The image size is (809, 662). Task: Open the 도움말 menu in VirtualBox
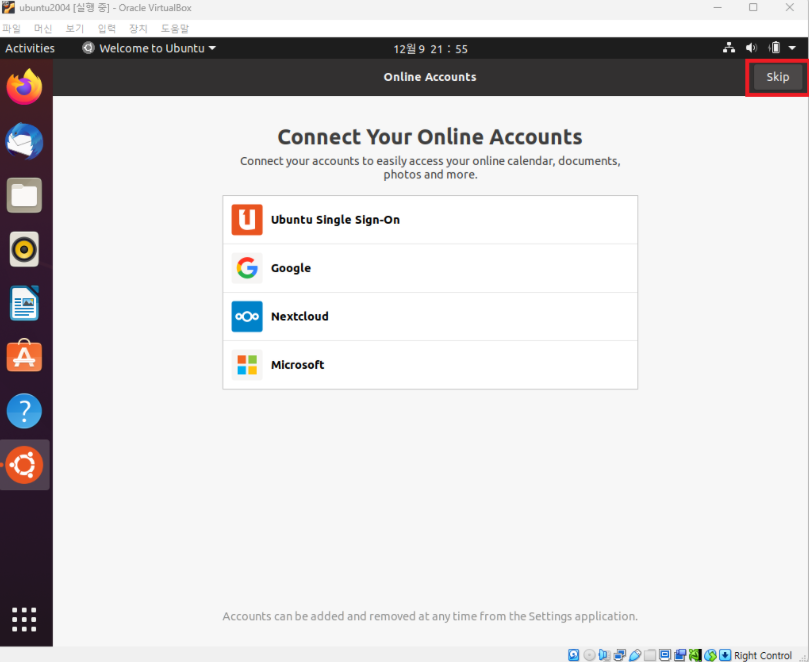(x=174, y=28)
